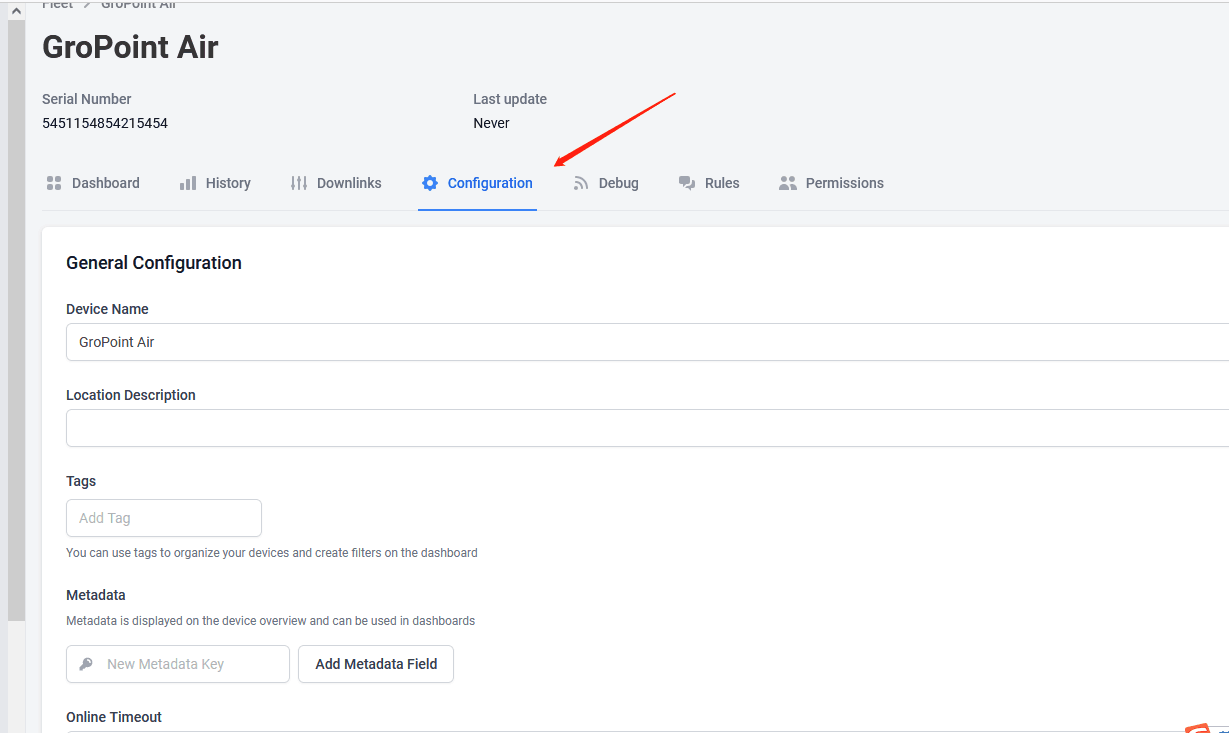Click the General Configuration heading
The width and height of the screenshot is (1229, 733).
[x=154, y=263]
